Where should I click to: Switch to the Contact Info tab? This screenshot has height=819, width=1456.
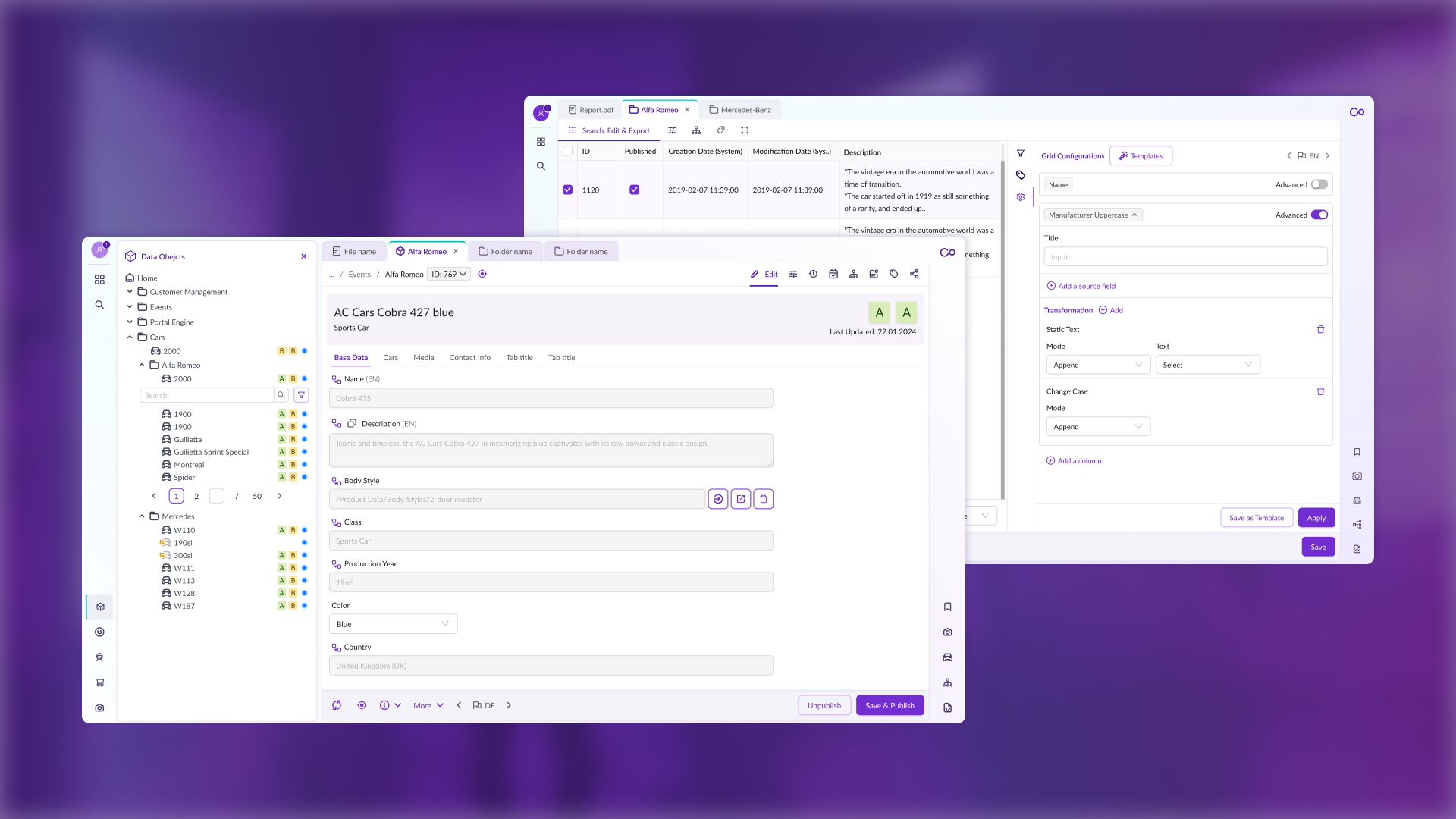[x=470, y=357]
